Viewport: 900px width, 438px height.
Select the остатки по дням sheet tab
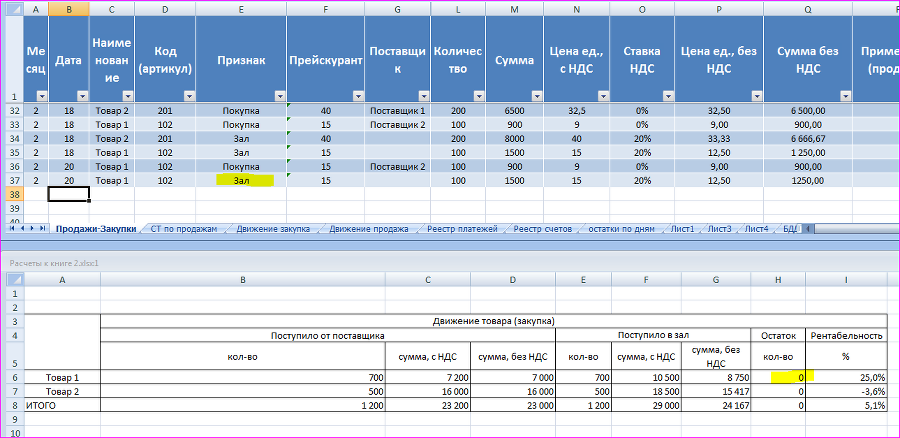click(622, 228)
